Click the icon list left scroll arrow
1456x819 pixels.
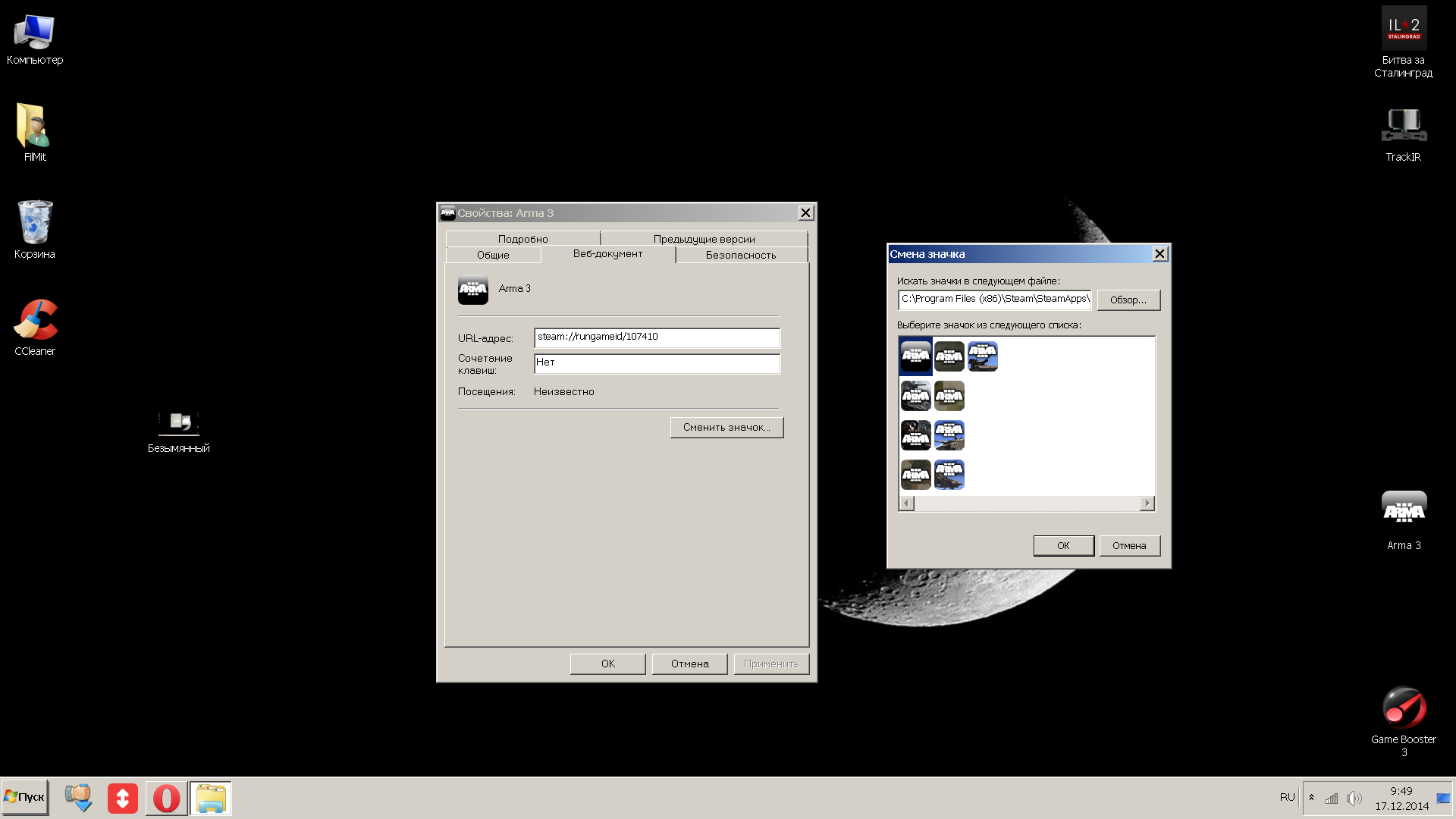(907, 504)
